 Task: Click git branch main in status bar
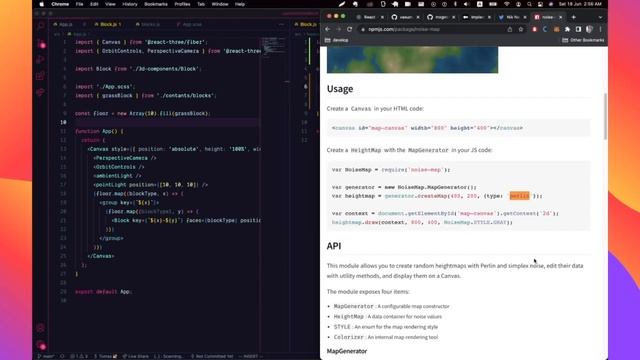[46, 356]
